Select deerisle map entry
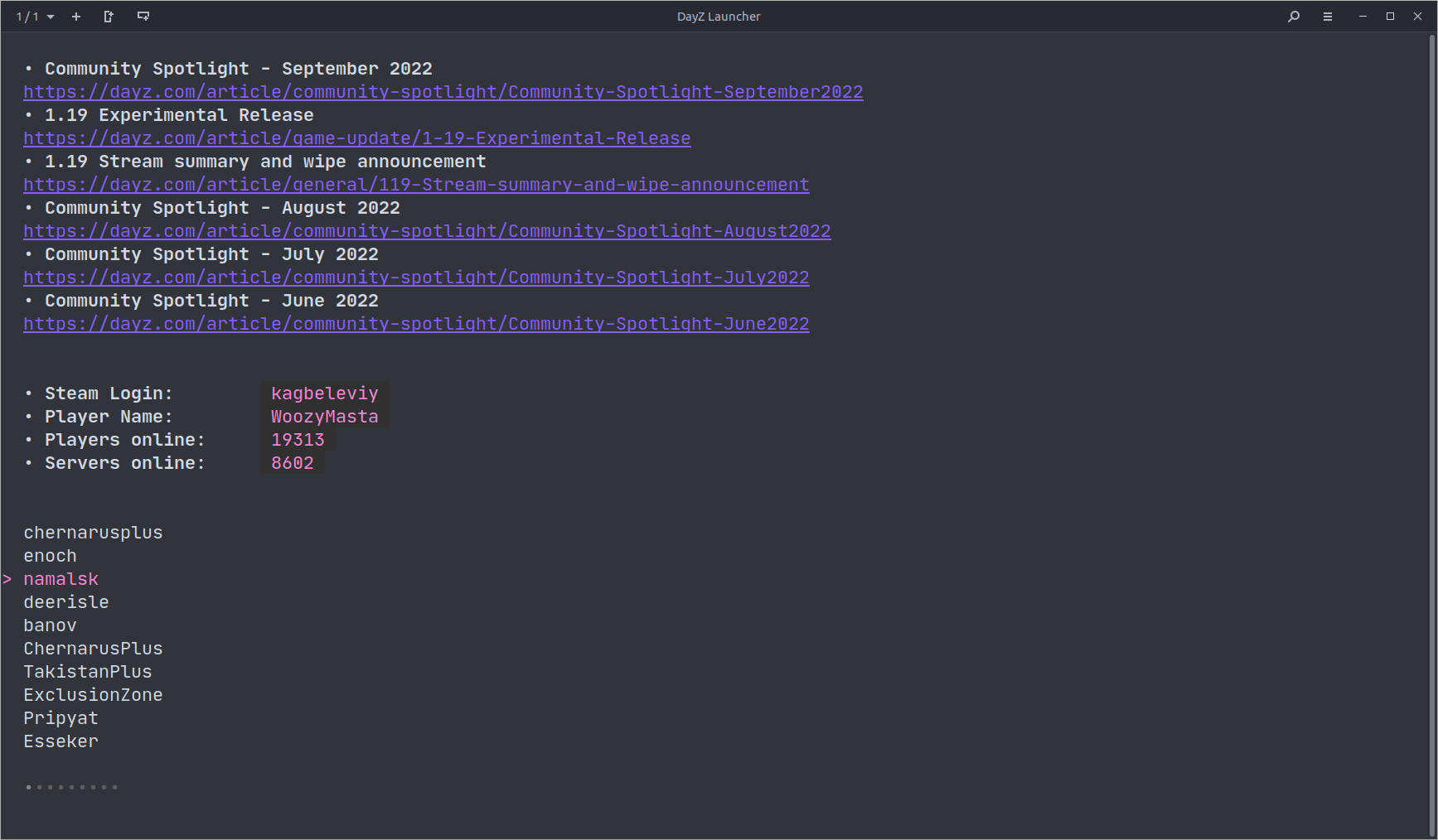Screen dimensions: 1438x840 [66, 602]
